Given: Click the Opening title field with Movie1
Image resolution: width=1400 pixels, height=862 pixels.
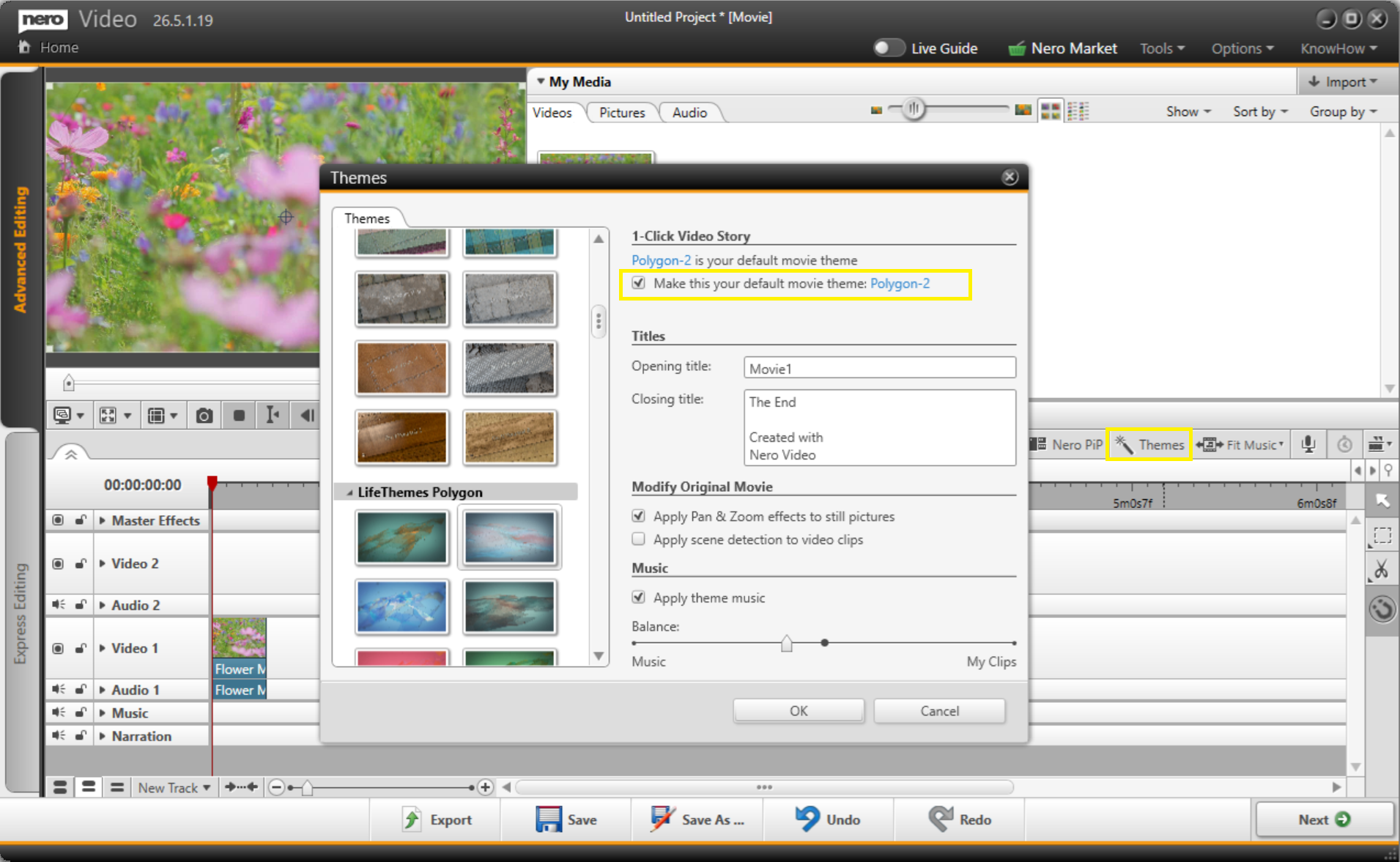Looking at the screenshot, I should 879,368.
